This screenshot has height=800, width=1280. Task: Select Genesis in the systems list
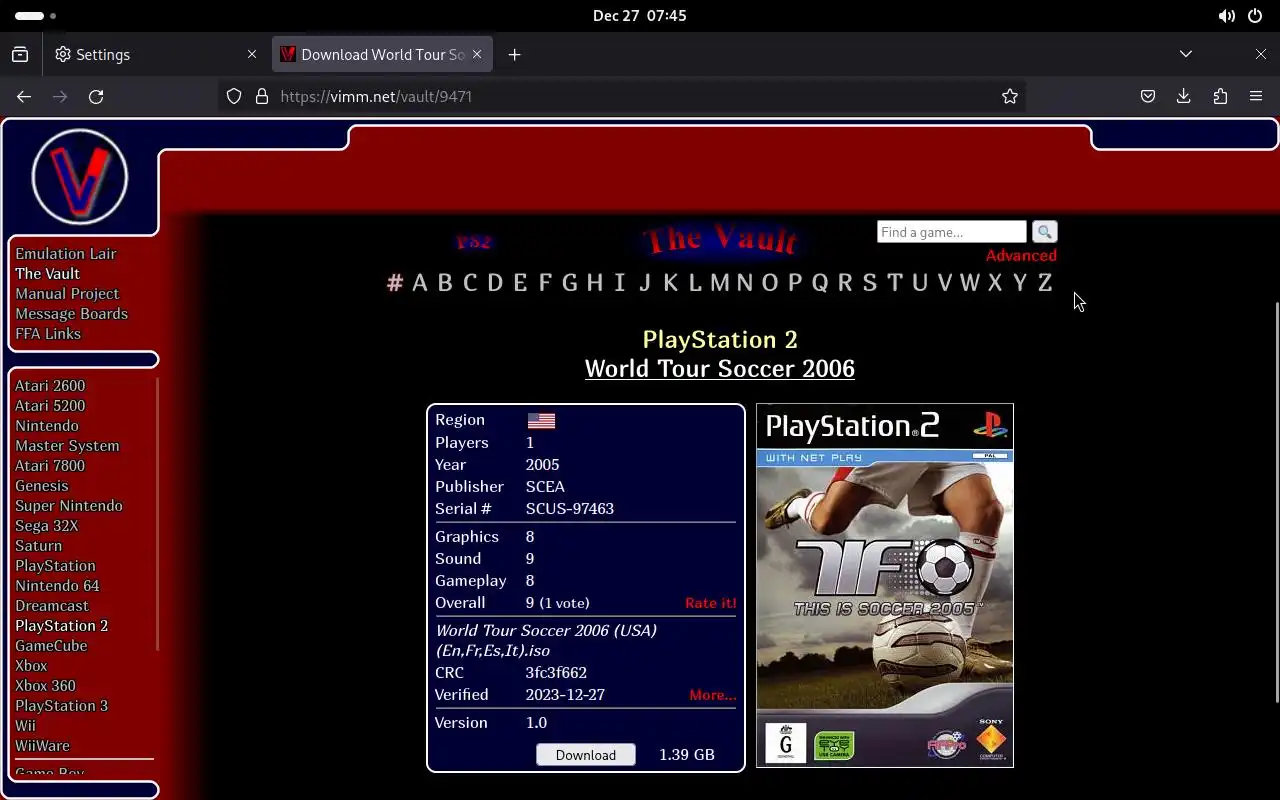[42, 486]
